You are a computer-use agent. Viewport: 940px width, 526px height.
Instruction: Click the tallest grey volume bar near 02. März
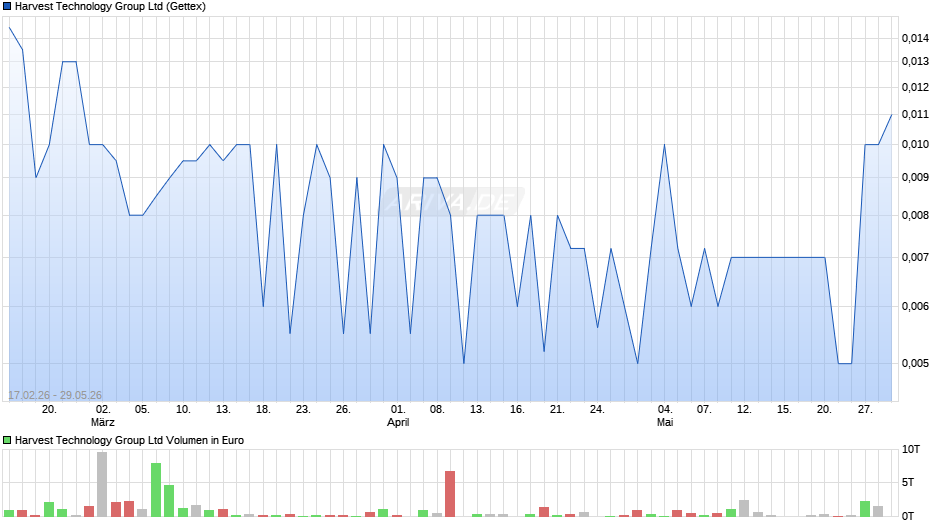pyautogui.click(x=102, y=484)
